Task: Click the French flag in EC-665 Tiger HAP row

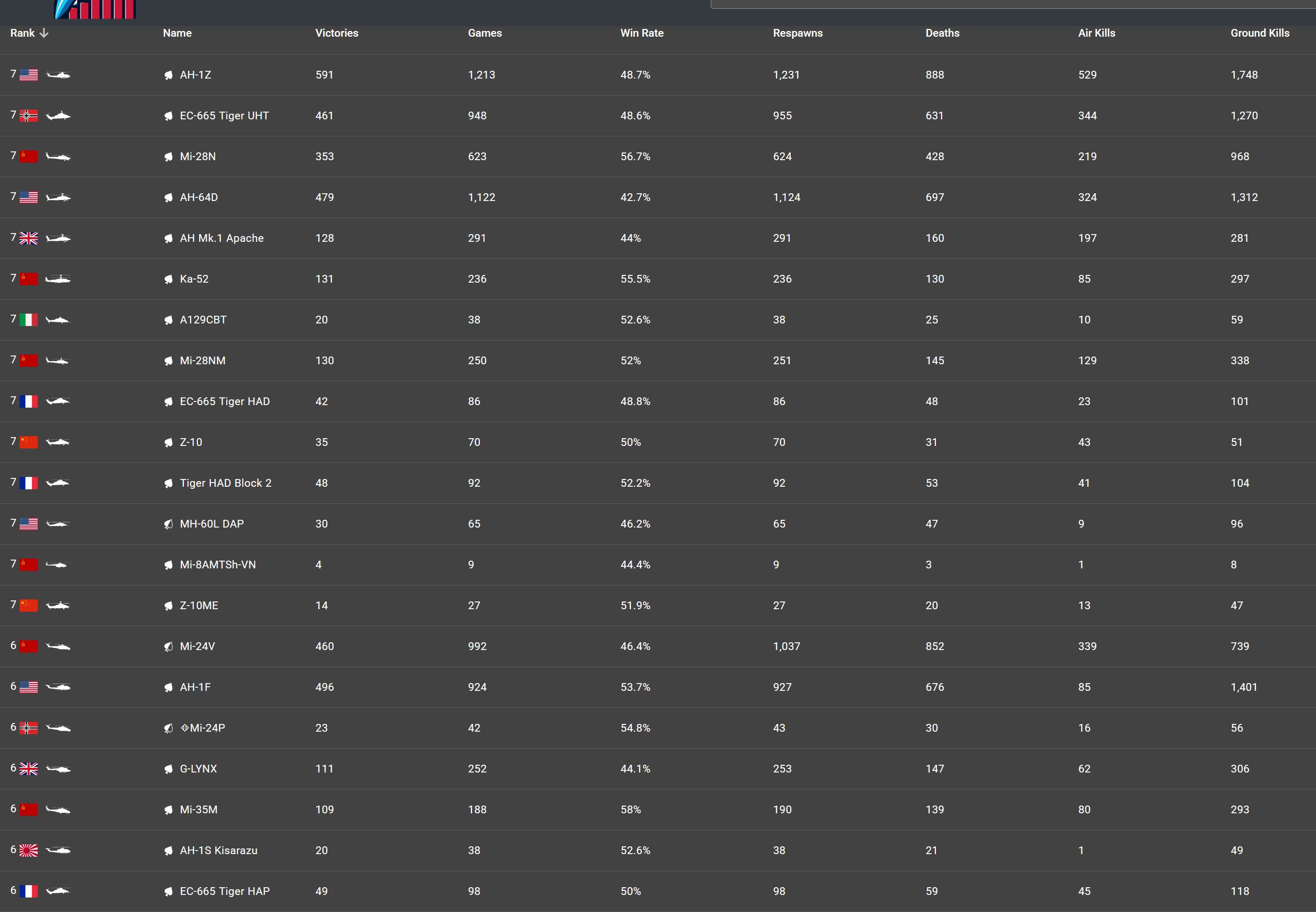Action: pos(28,891)
